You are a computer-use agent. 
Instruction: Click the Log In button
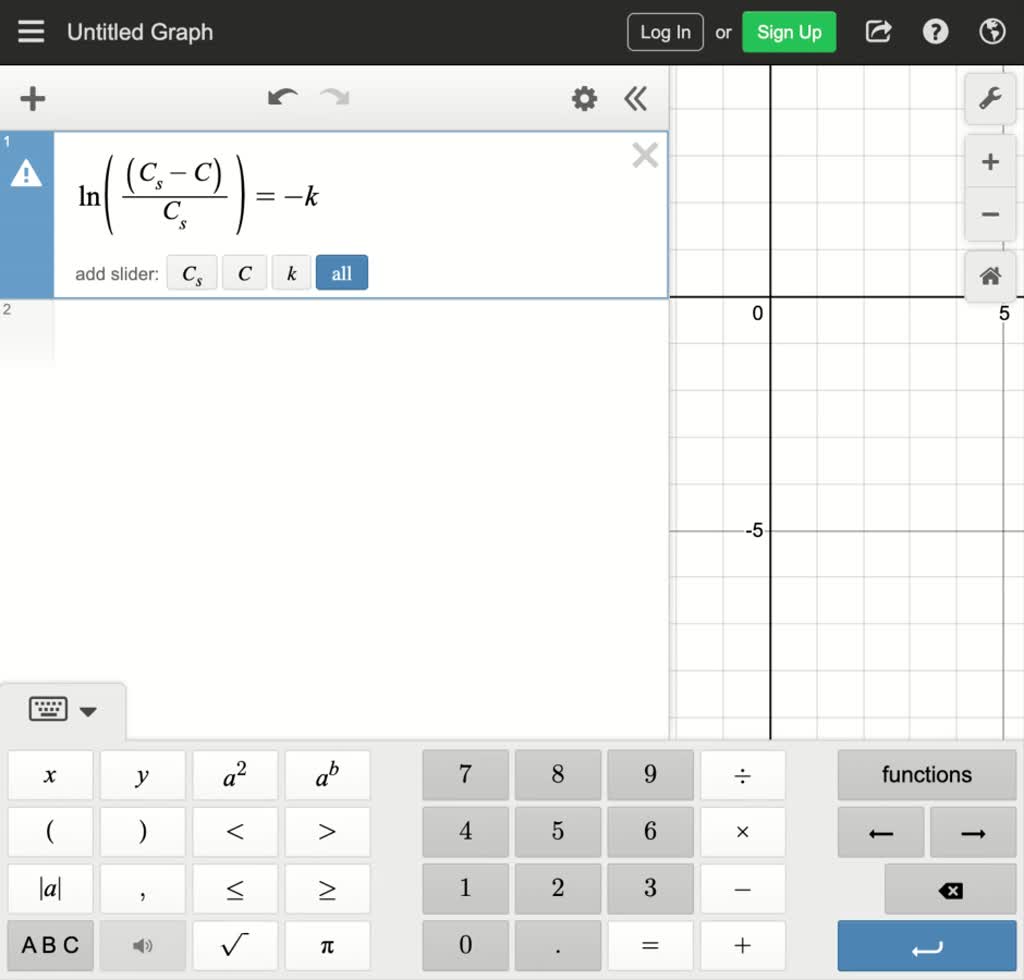[x=665, y=32]
